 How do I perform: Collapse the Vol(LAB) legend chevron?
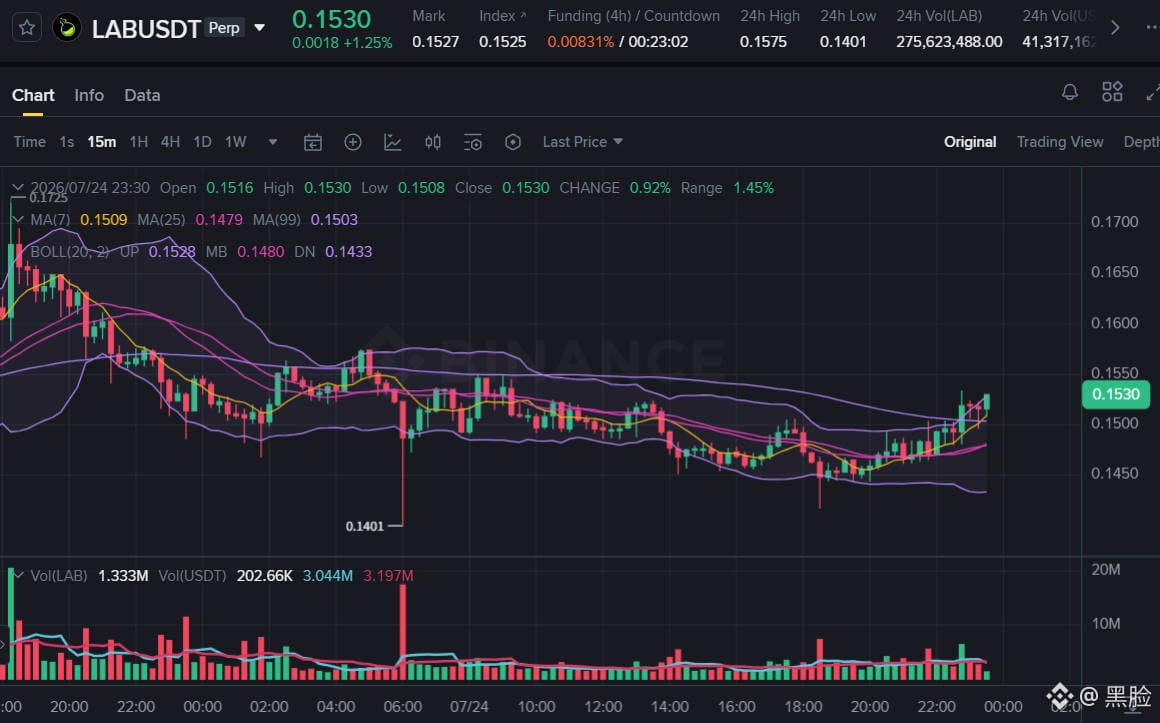click(18, 576)
